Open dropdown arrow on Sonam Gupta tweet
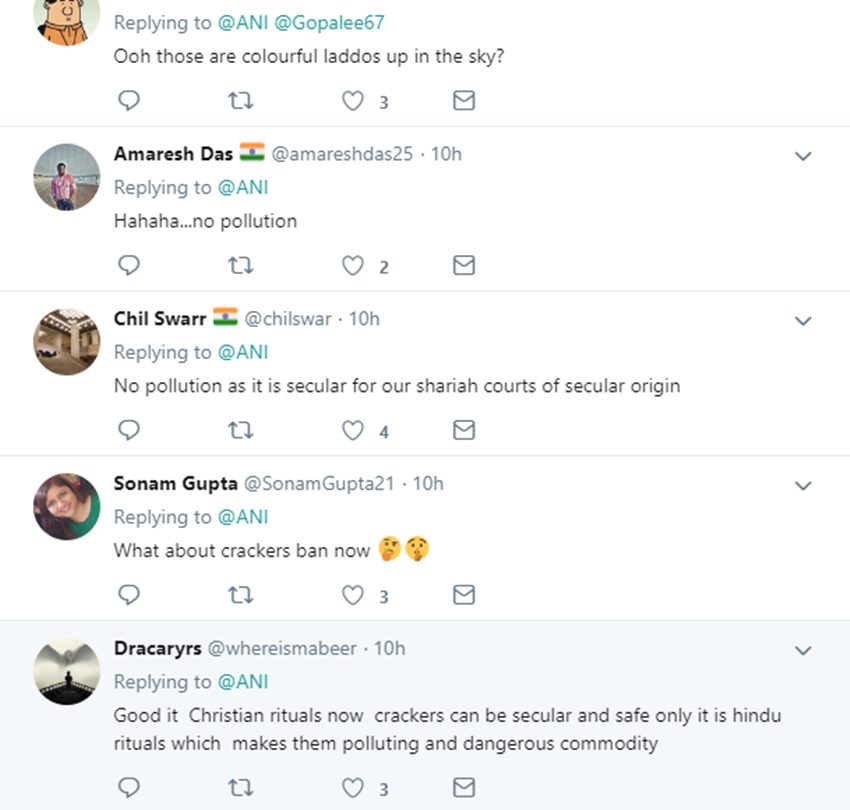850x810 pixels. click(802, 486)
